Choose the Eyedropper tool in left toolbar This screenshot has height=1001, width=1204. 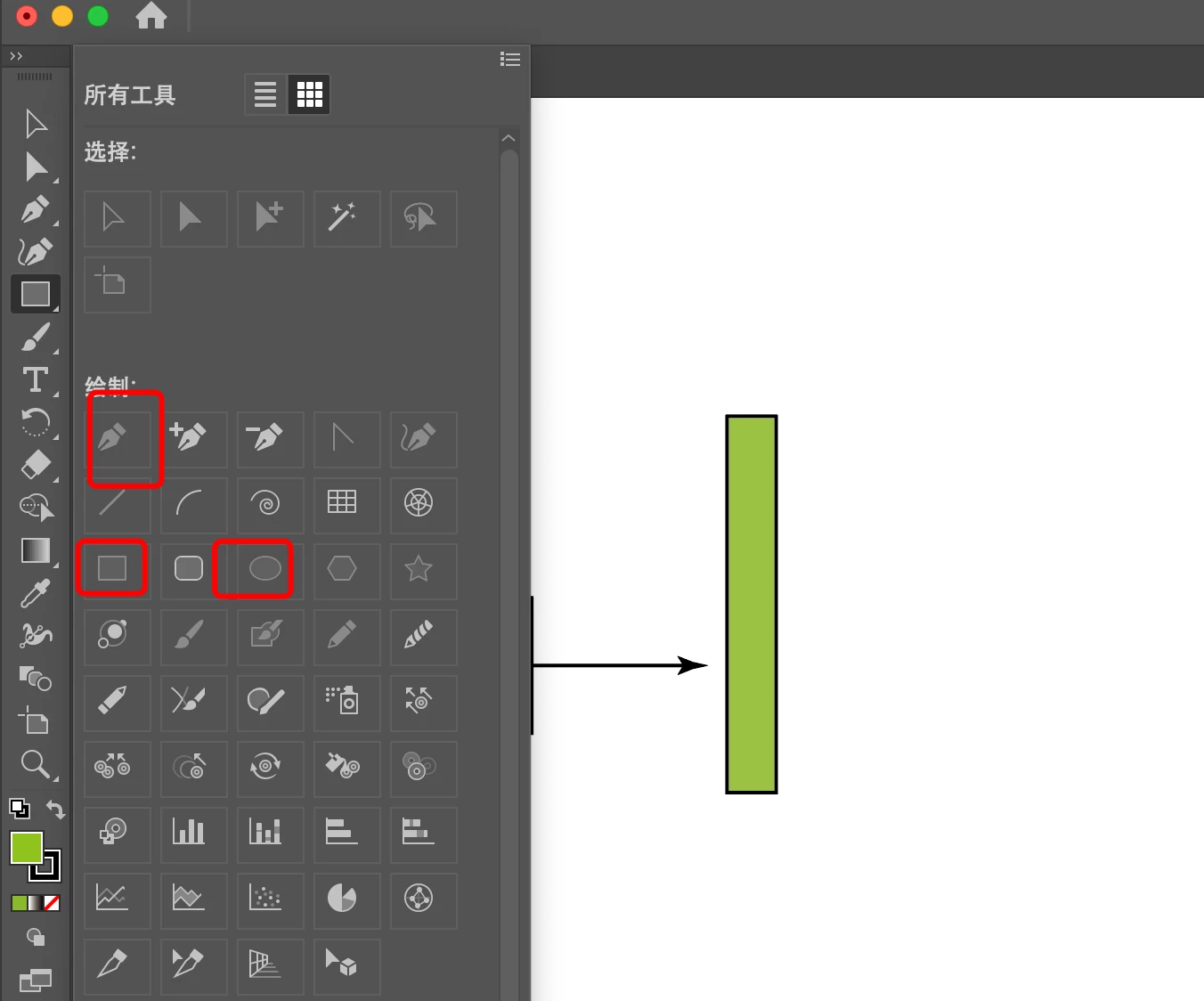[36, 594]
